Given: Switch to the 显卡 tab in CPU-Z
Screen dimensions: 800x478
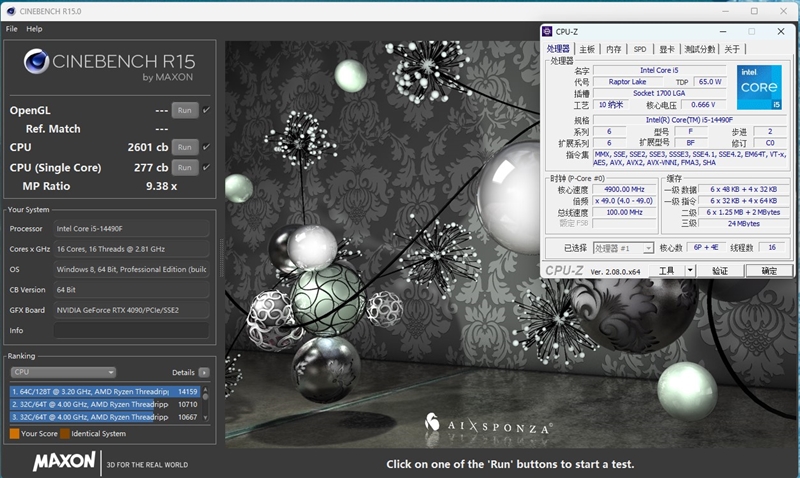Looking at the screenshot, I should coord(667,49).
